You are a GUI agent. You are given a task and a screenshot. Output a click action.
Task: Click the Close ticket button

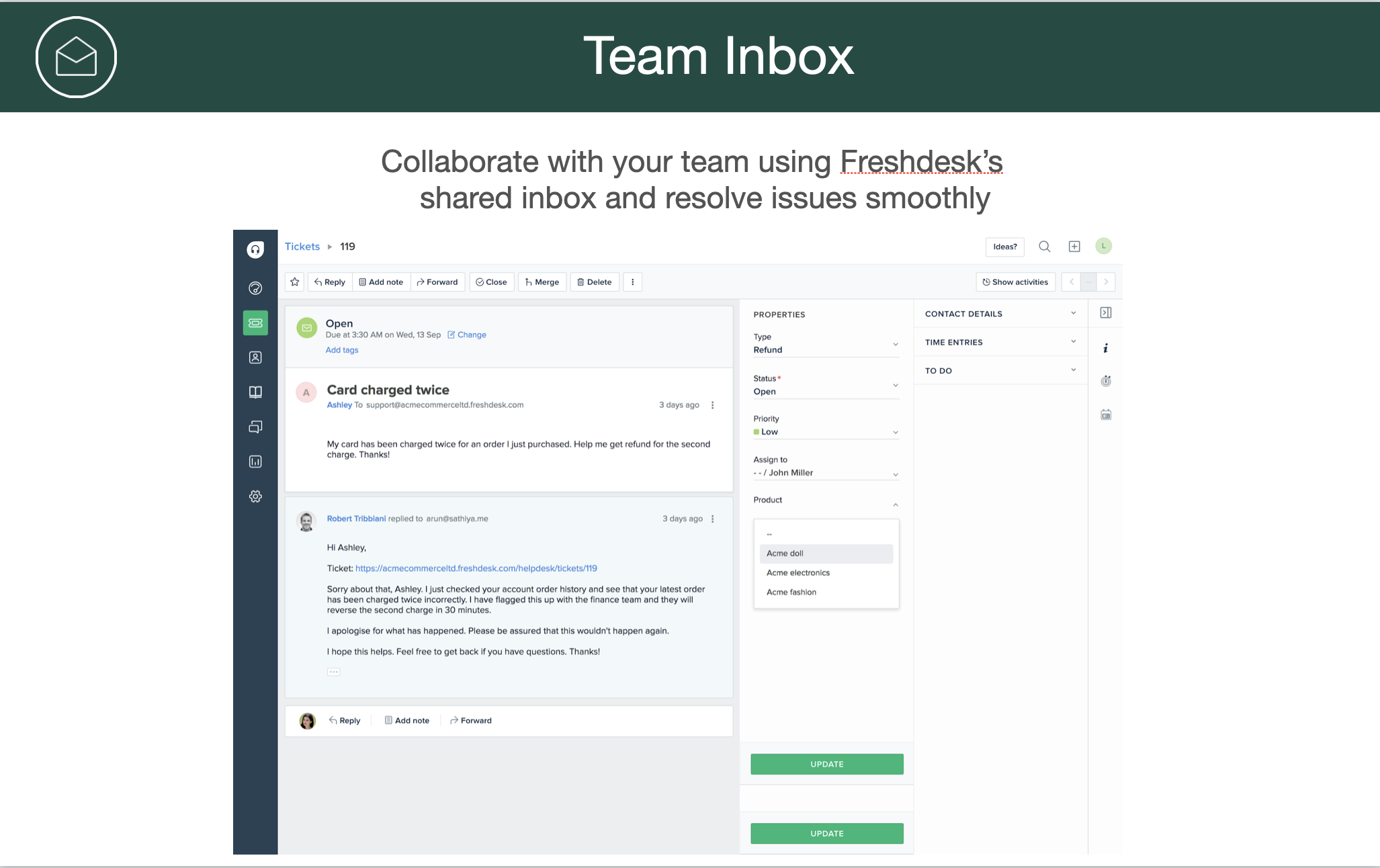pyautogui.click(x=492, y=282)
